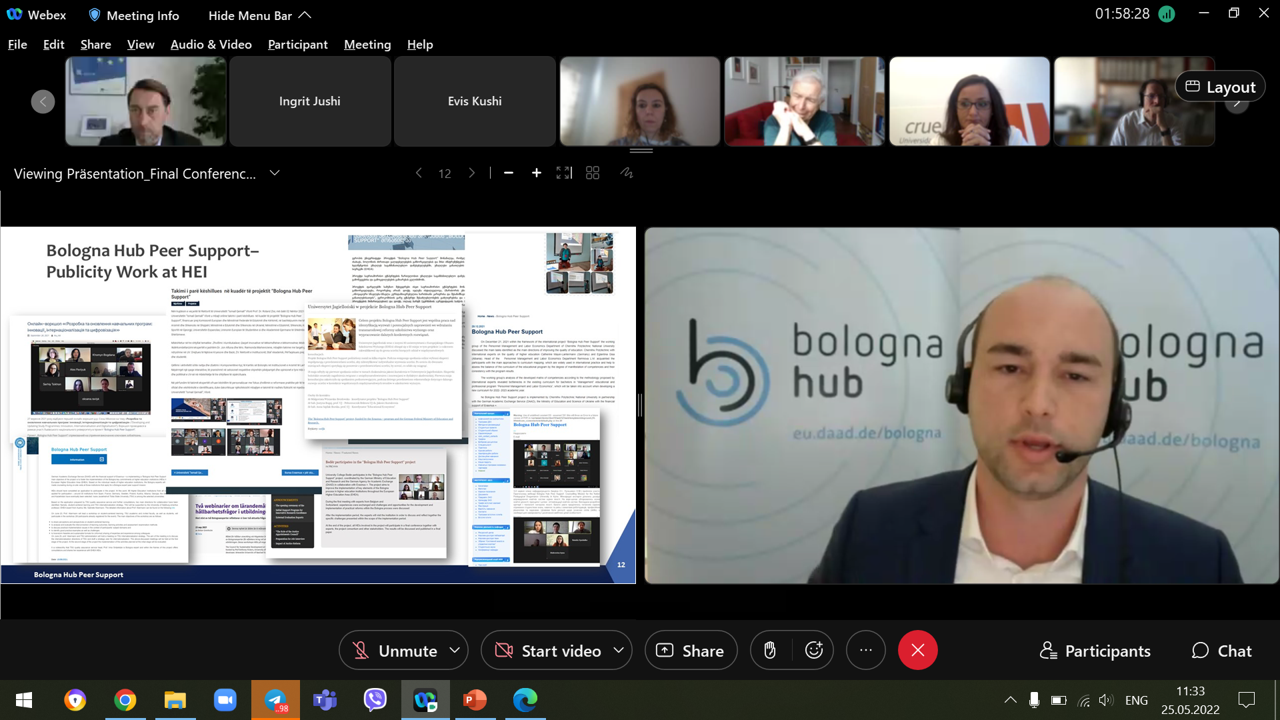Open the Participant menu
The width and height of the screenshot is (1280, 720).
(x=297, y=44)
